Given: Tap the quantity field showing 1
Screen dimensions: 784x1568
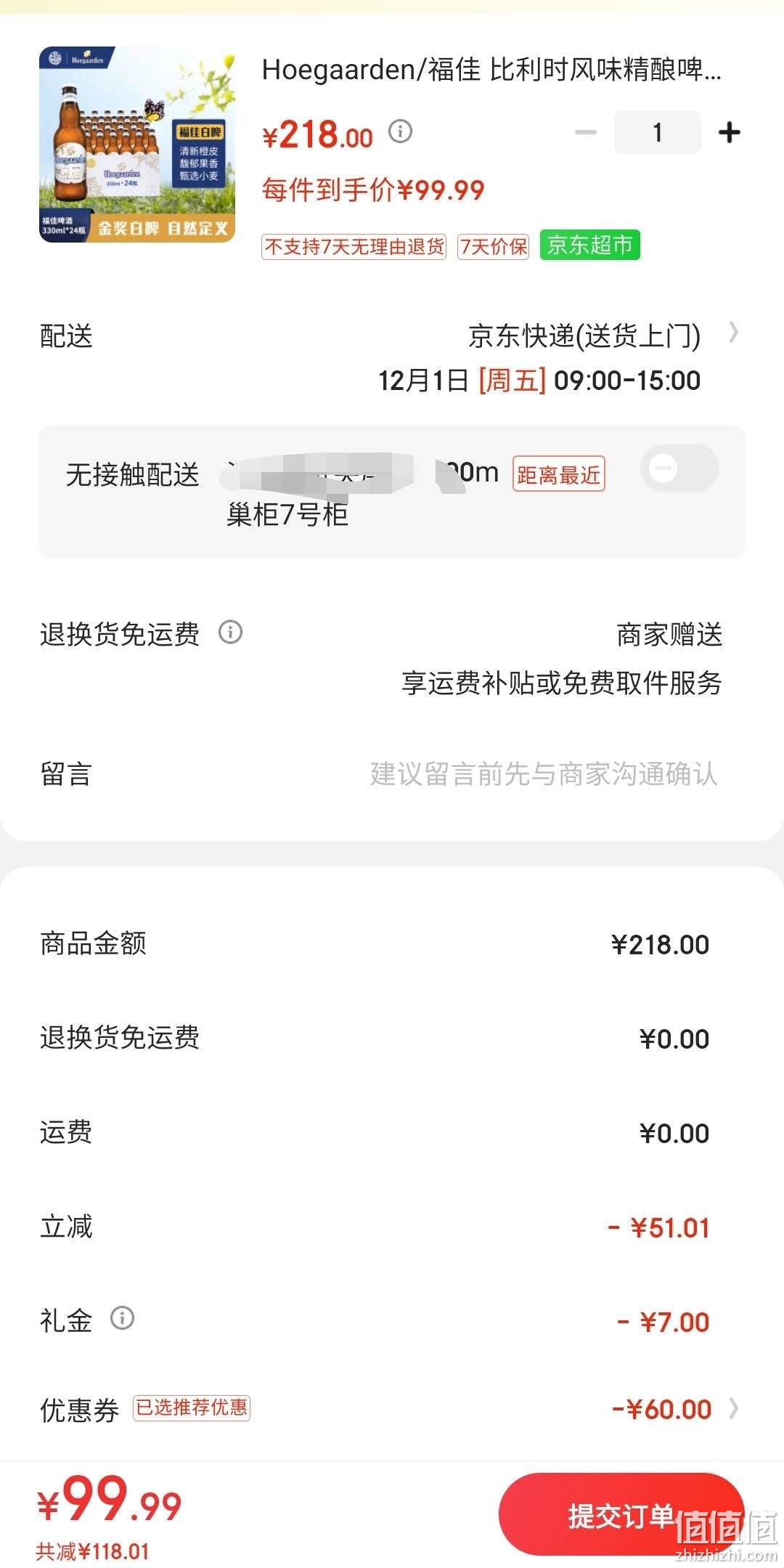Looking at the screenshot, I should pos(657,132).
